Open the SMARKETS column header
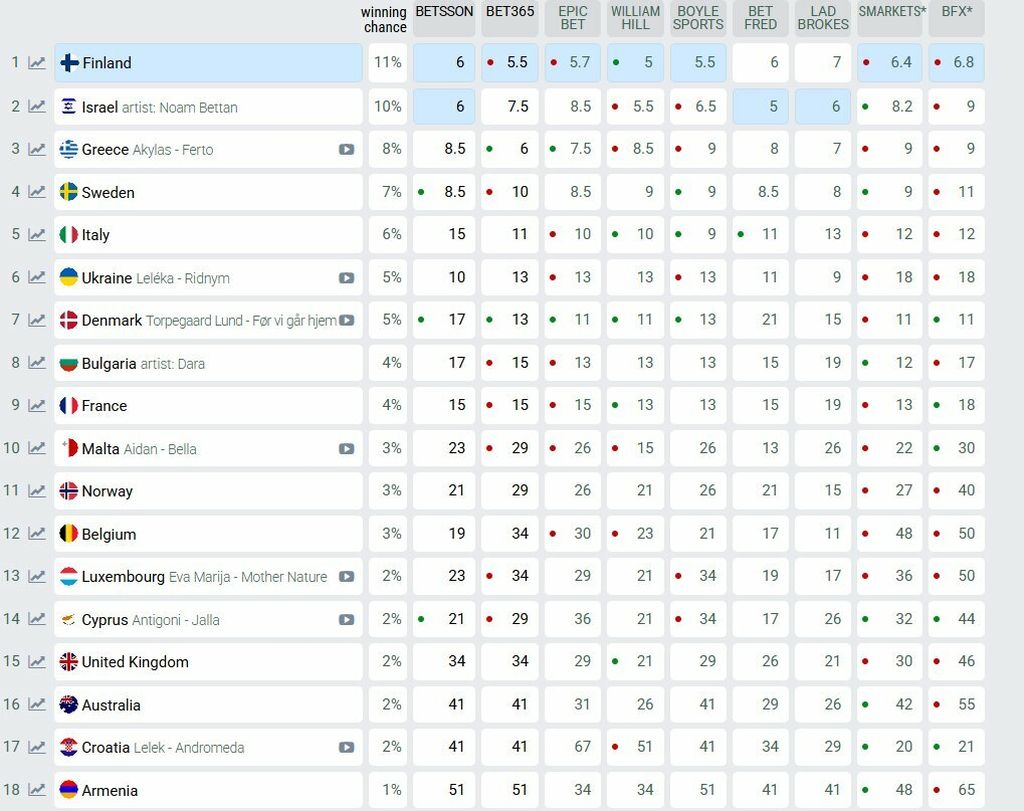 tap(889, 12)
